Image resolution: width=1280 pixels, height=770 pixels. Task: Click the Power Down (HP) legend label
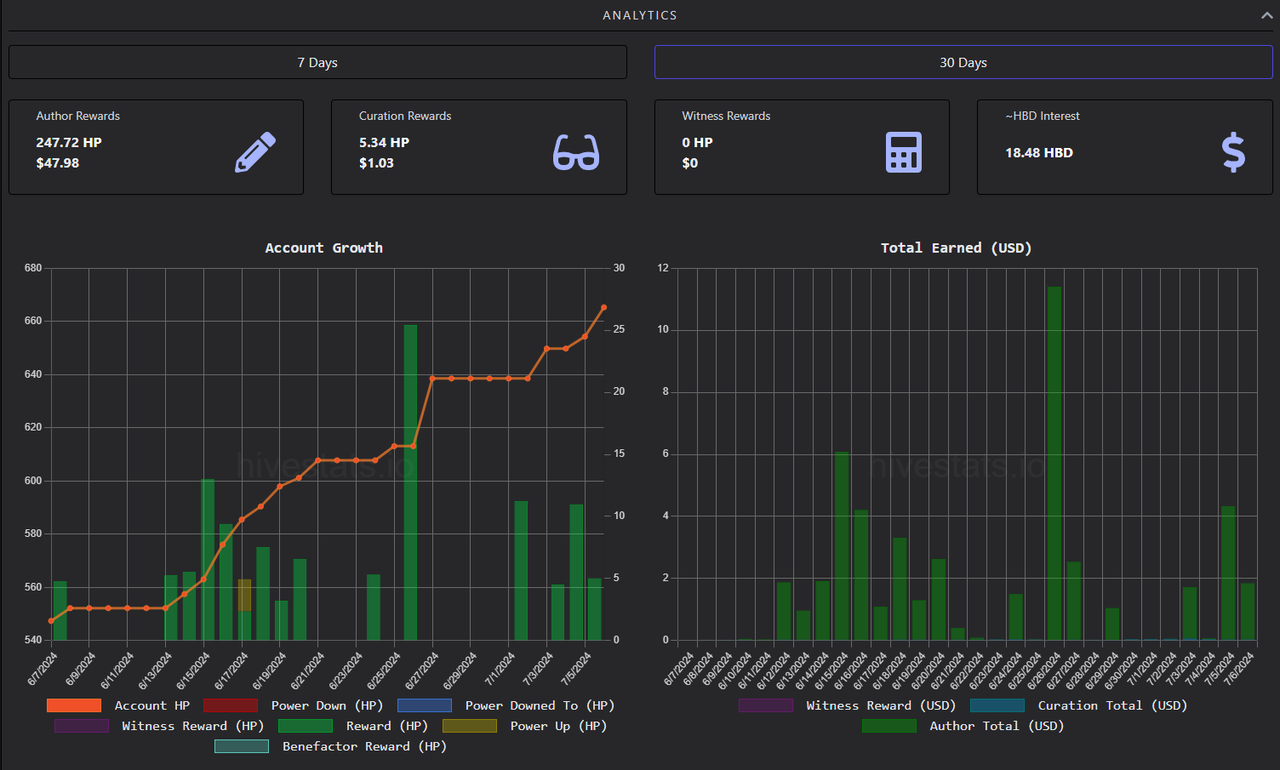tap(327, 706)
